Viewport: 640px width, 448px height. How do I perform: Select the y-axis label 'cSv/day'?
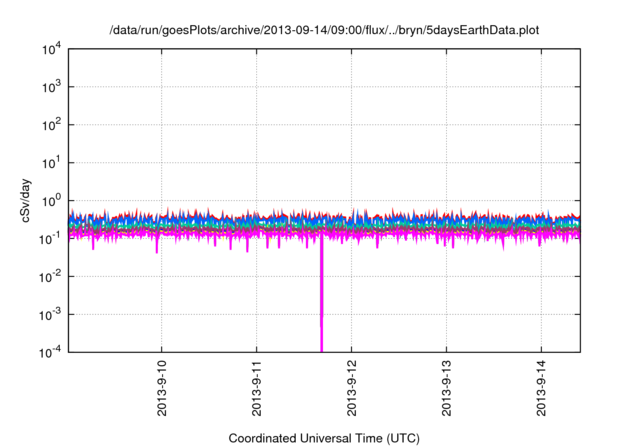[x=26, y=200]
